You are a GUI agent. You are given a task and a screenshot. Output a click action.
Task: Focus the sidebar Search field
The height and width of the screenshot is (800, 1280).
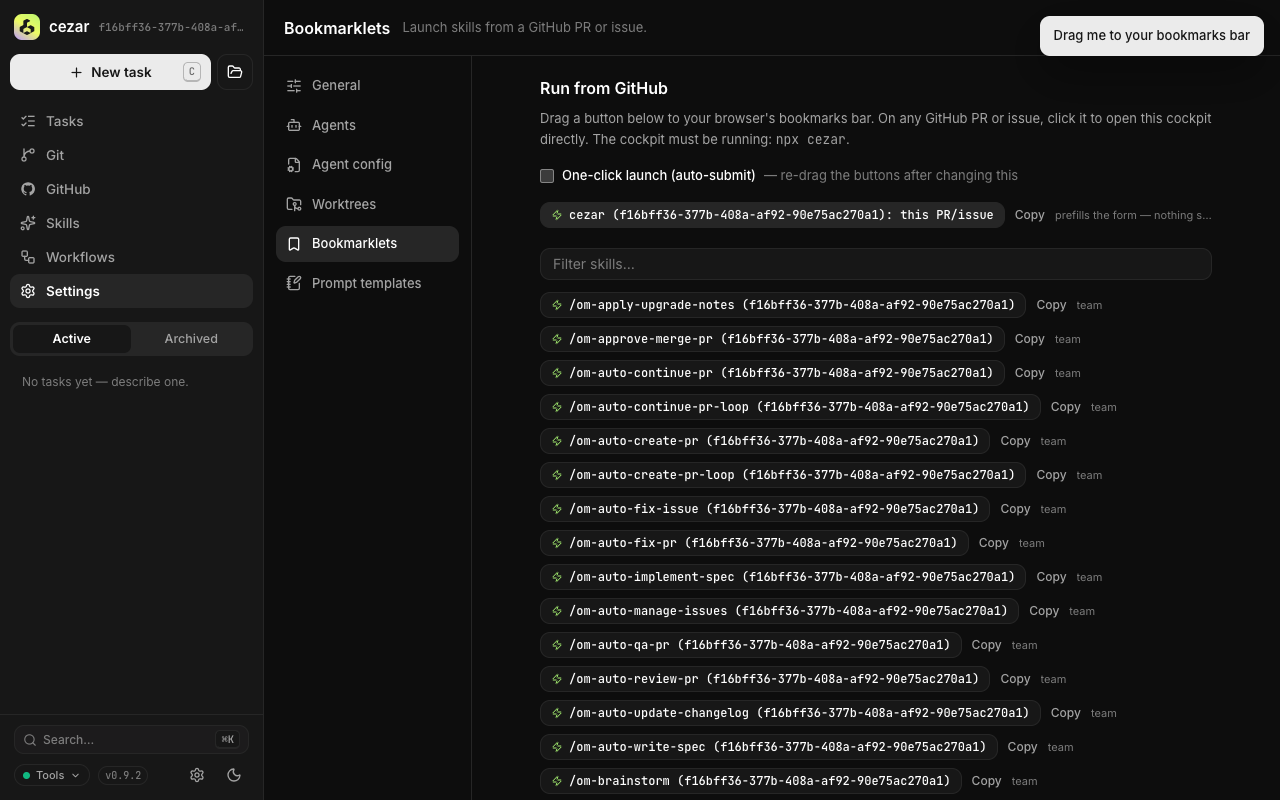[x=131, y=740]
